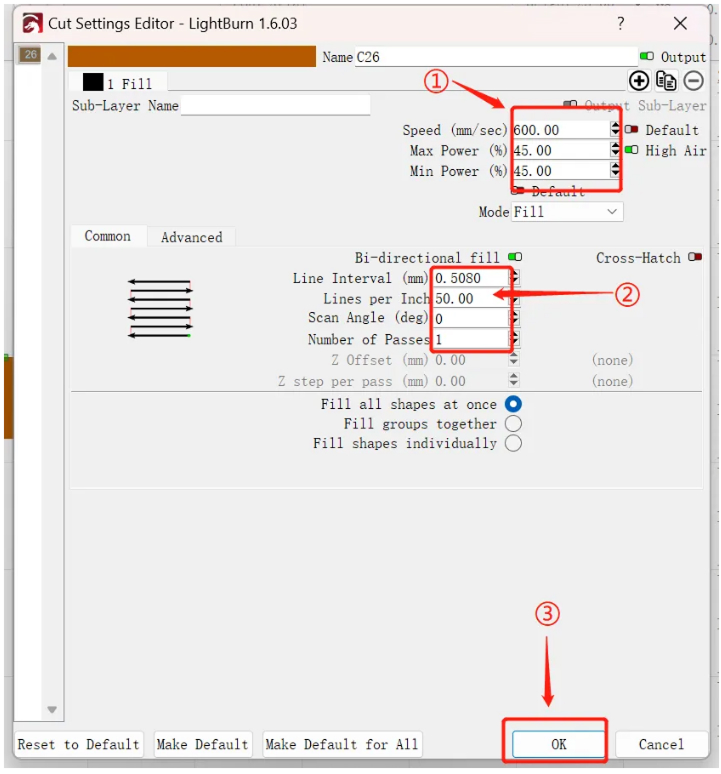
Task: Toggle the High Air switch
Action: click(631, 150)
